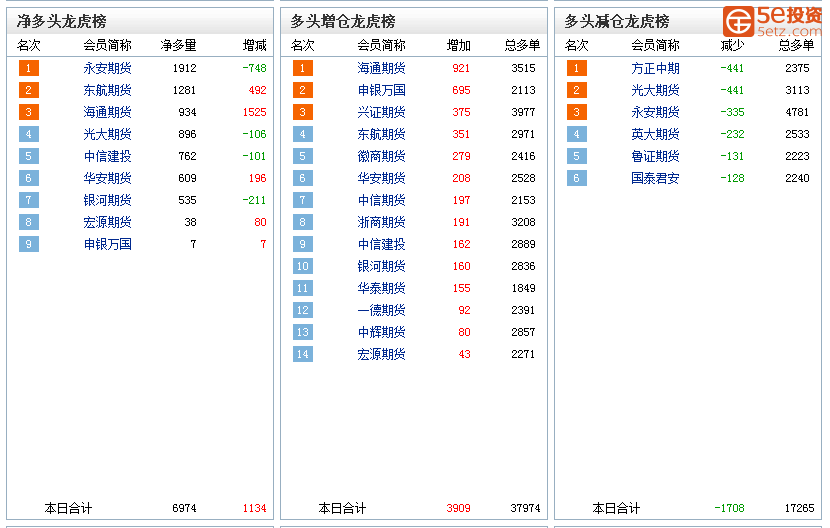
Task: Select 本日合计 total 37974
Action: [525, 508]
